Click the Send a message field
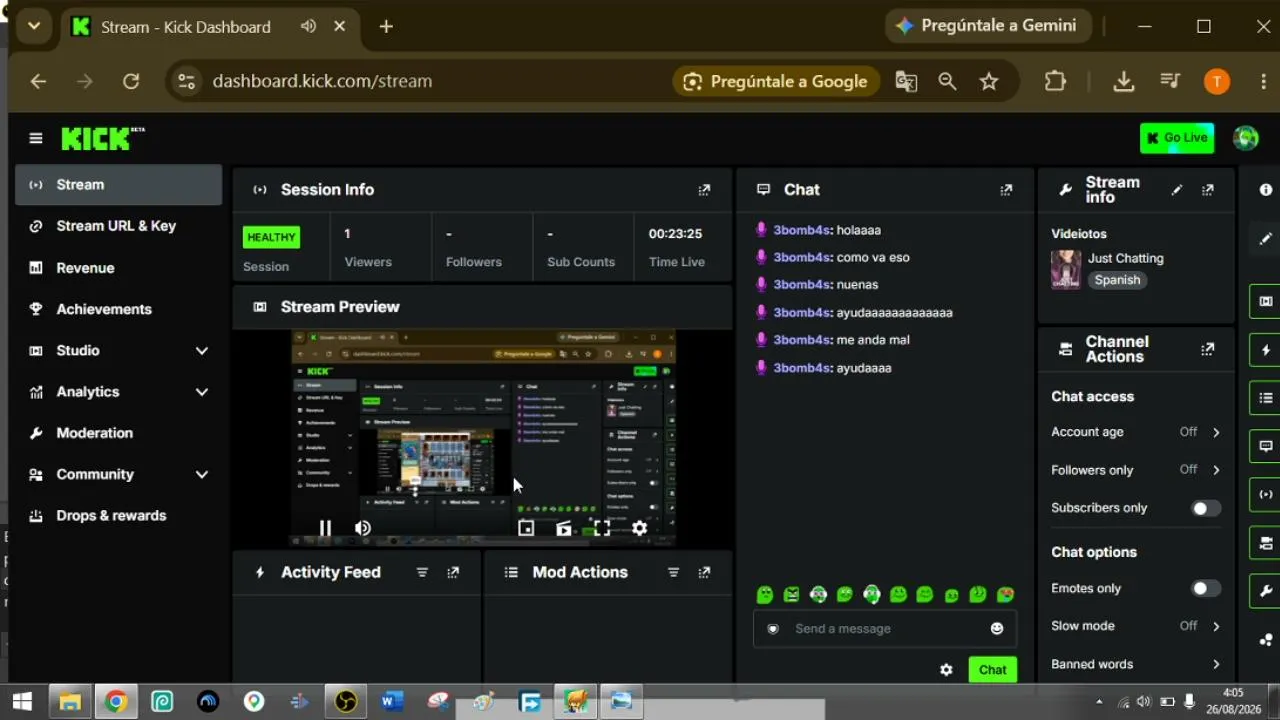The height and width of the screenshot is (720, 1280). coord(884,629)
